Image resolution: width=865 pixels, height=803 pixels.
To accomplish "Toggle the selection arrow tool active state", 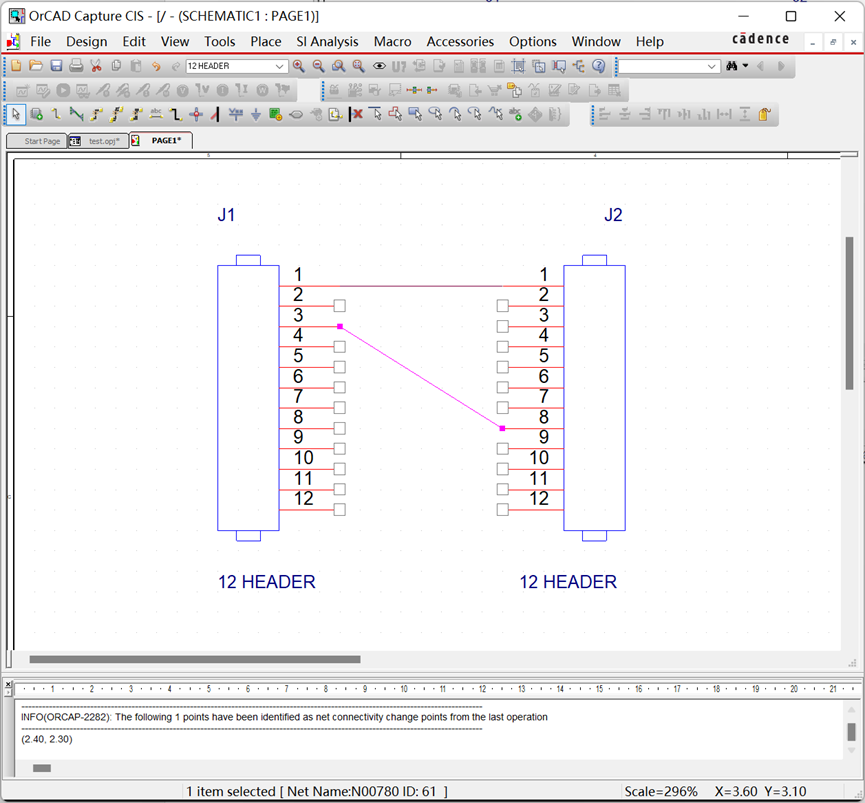I will coord(14,113).
